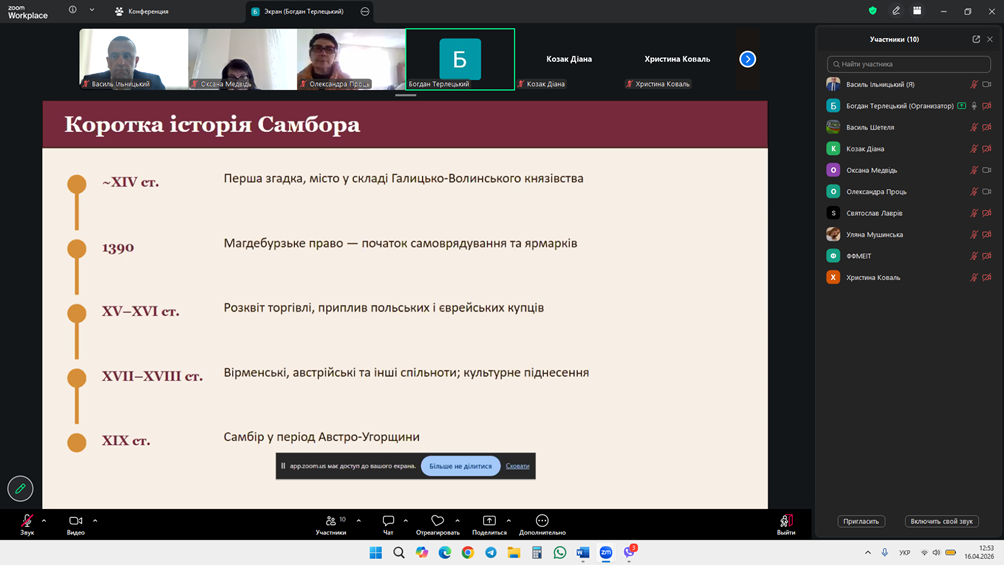Image resolution: width=1004 pixels, height=565 pixels.
Task: Unmute the microphone in the toolbar
Action: 27,521
